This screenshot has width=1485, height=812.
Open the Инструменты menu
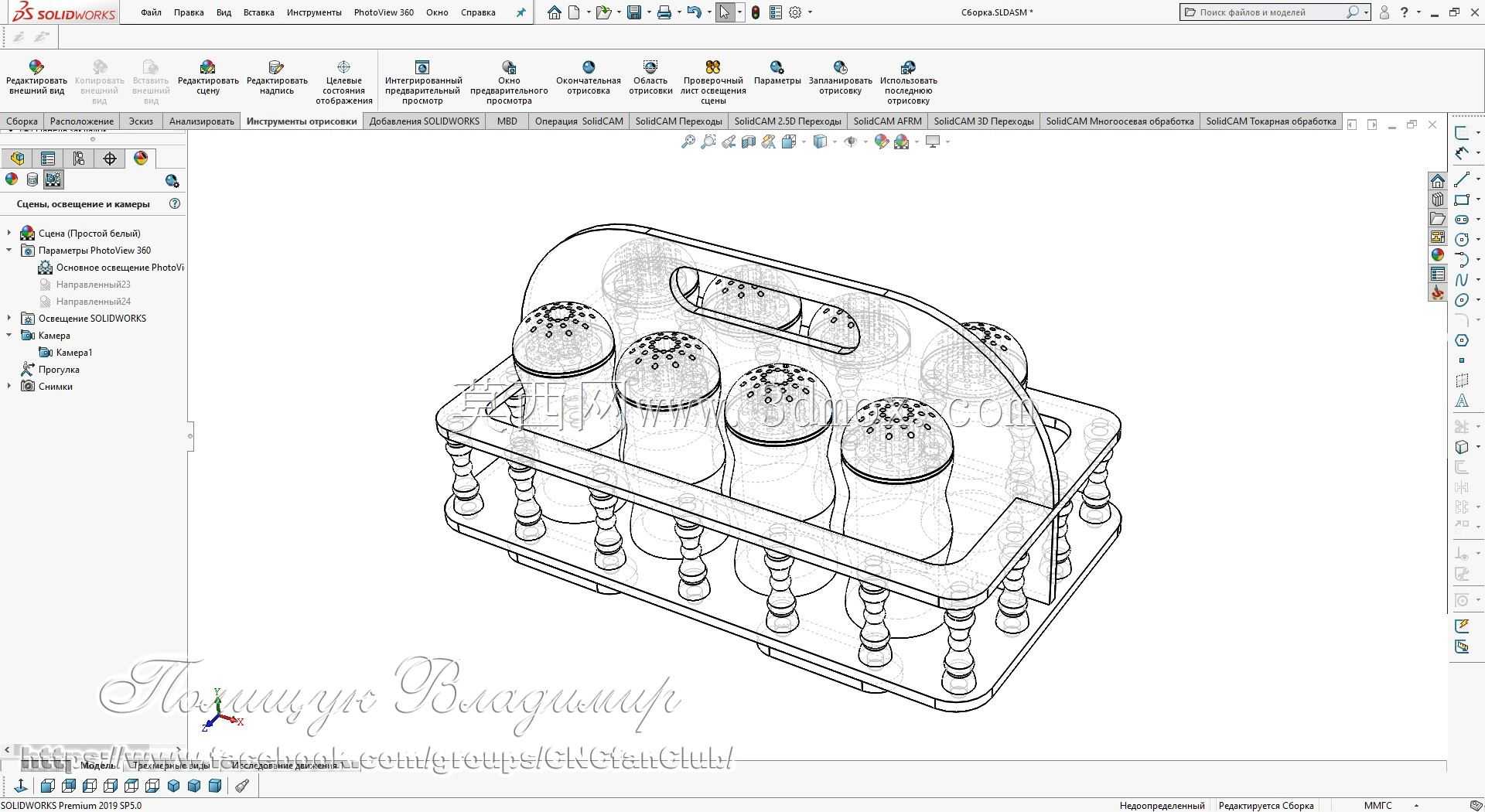pos(314,12)
